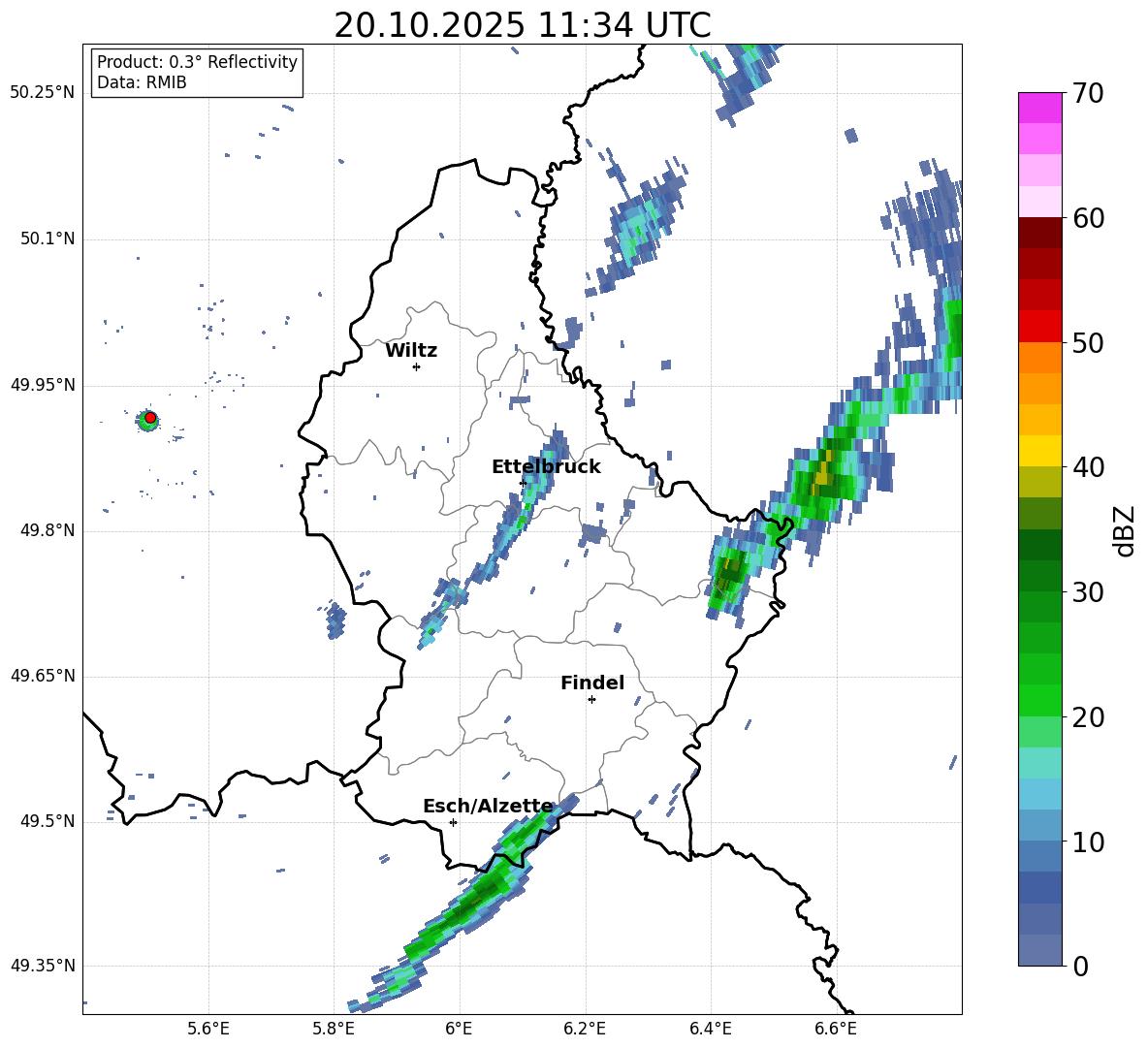This screenshot has height=1048, width=1148.
Task: Click the 'Product: 0.3° Reflectivity' label
Action: point(197,61)
